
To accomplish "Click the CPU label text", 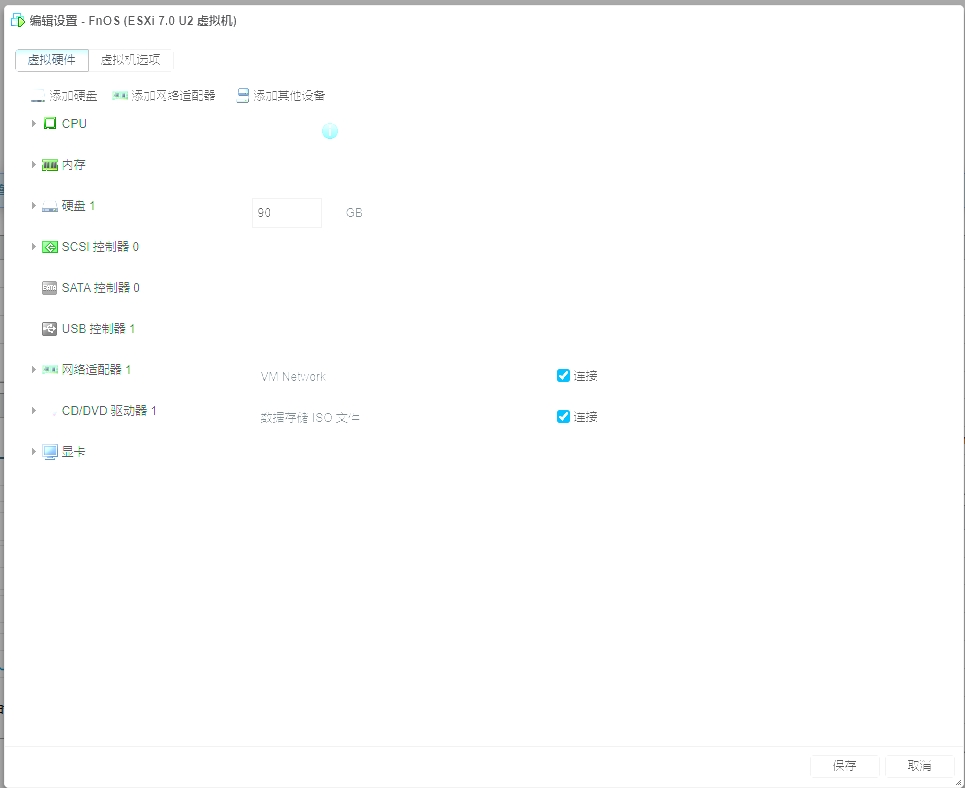I will [74, 124].
